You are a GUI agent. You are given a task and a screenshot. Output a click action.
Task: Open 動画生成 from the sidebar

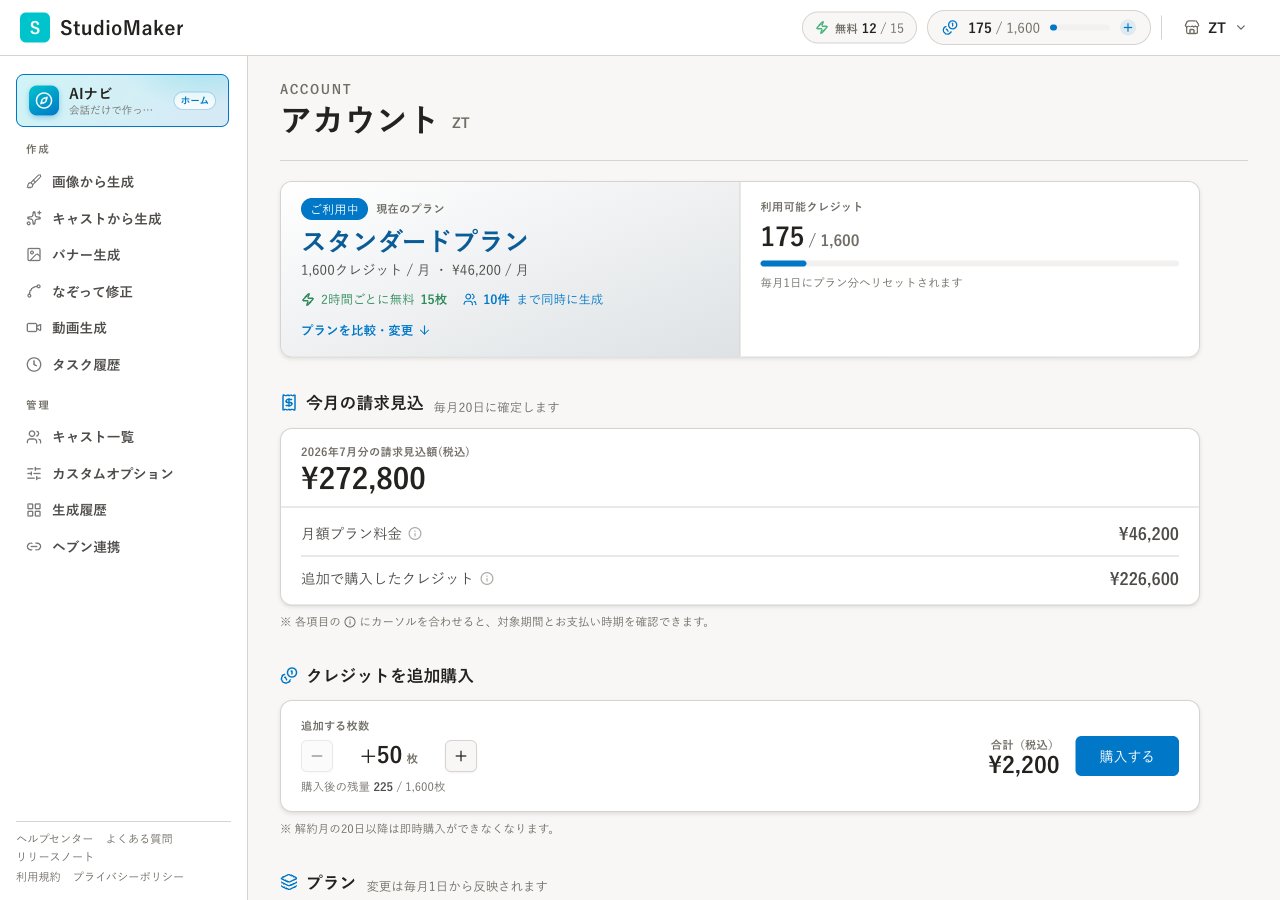123,327
